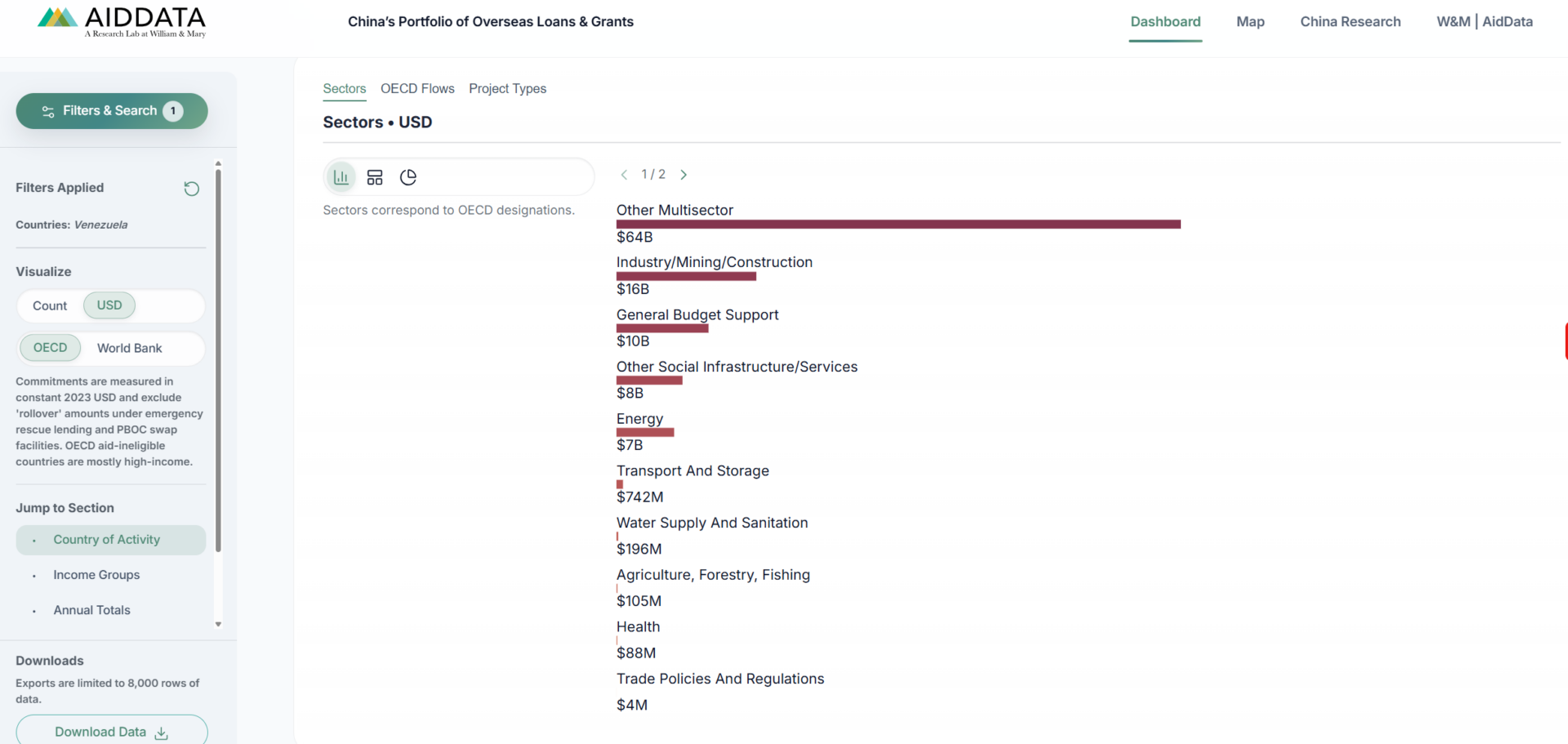
Task: Select the OECD classification option
Action: coord(50,348)
